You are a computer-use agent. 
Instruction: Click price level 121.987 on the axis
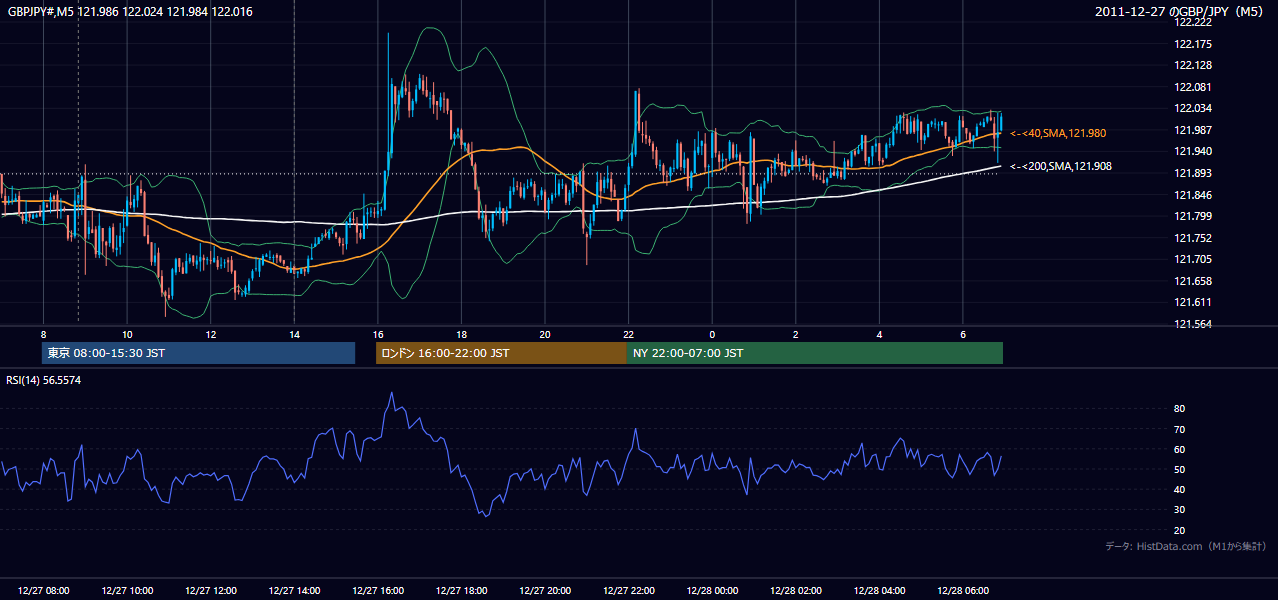[x=1194, y=130]
